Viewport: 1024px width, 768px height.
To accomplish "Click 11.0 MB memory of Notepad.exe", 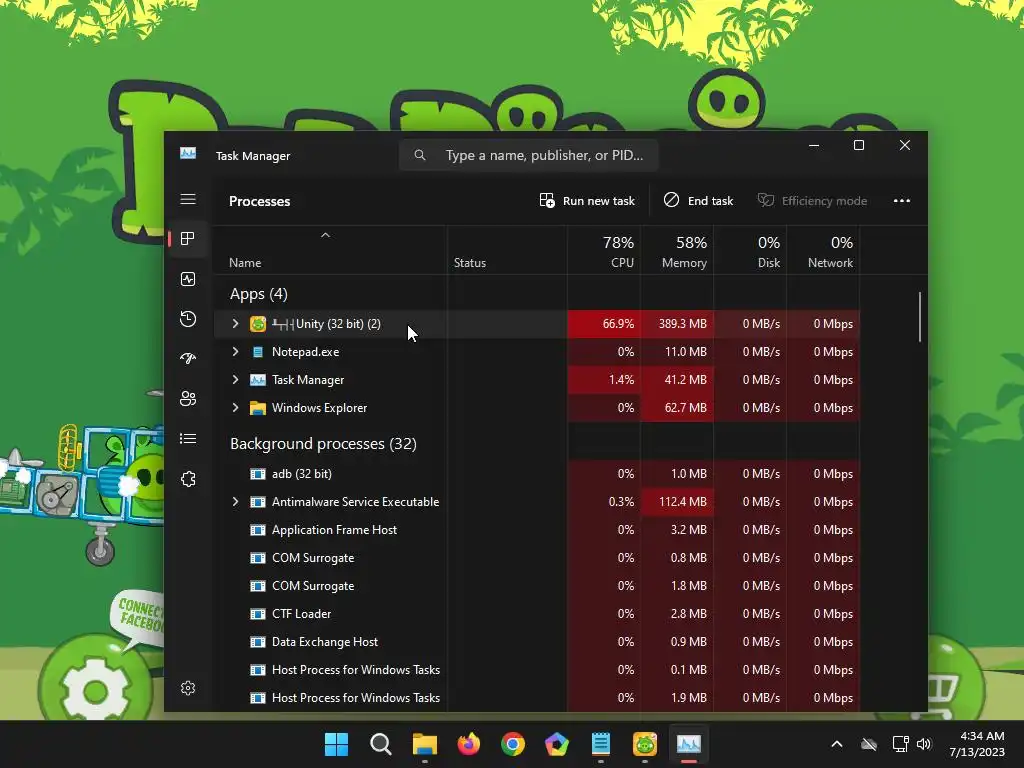I will point(685,352).
